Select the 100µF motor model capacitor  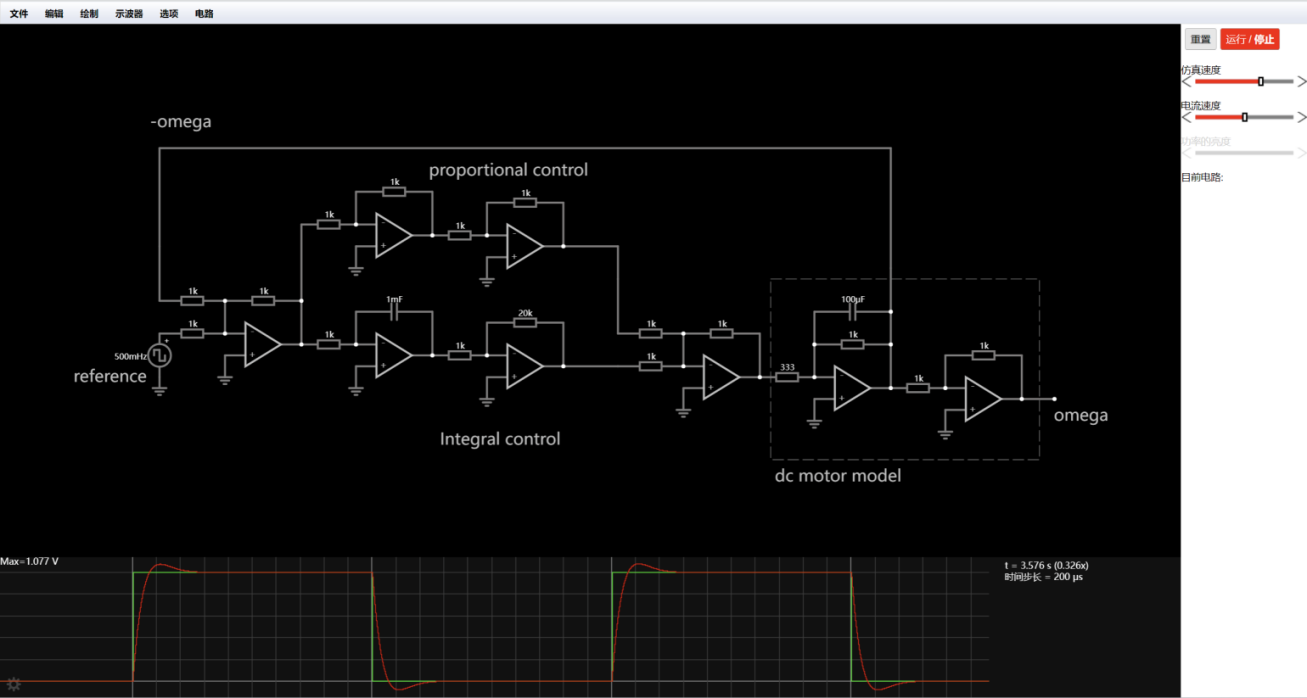(x=852, y=312)
